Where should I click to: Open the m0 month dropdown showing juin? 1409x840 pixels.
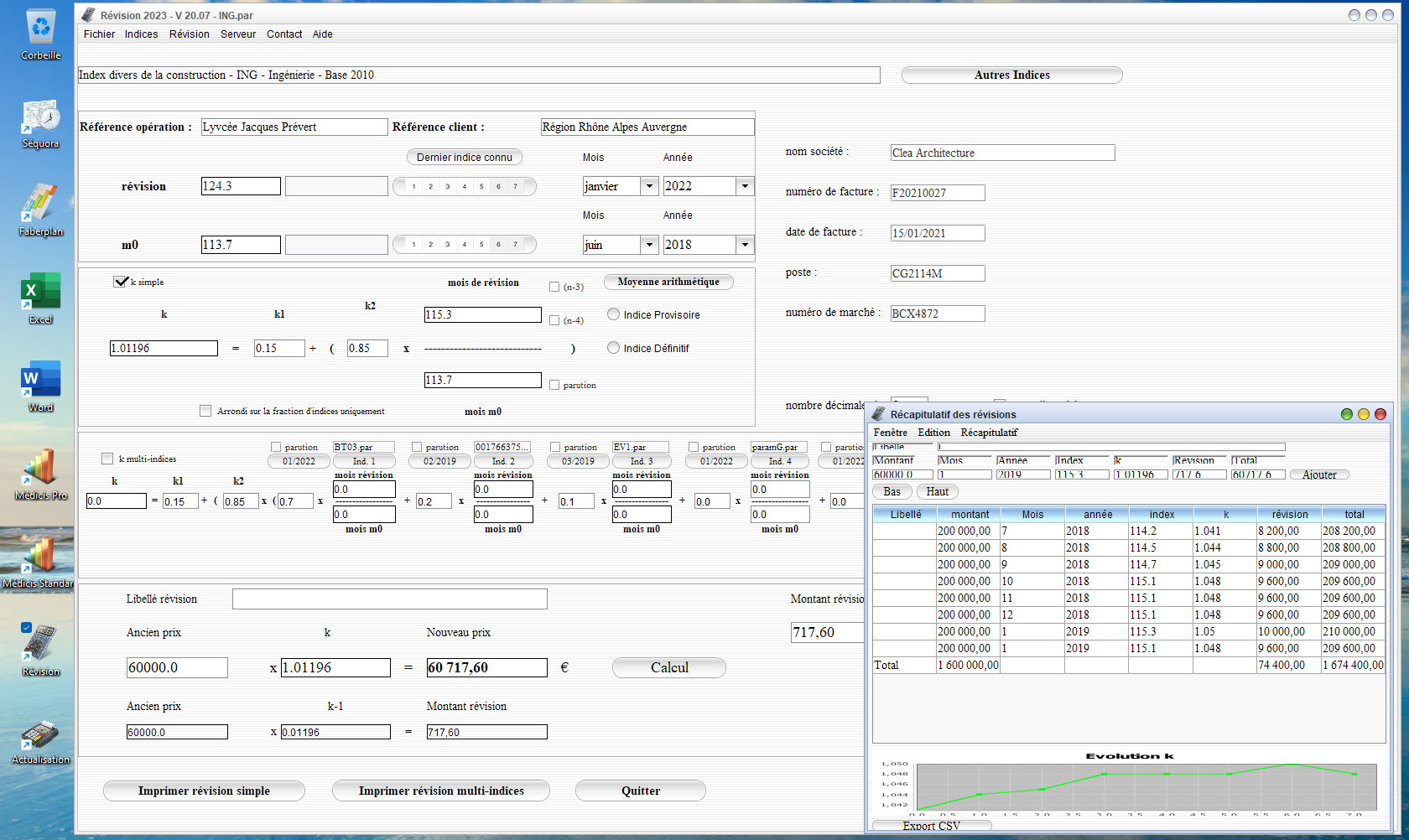coord(649,245)
